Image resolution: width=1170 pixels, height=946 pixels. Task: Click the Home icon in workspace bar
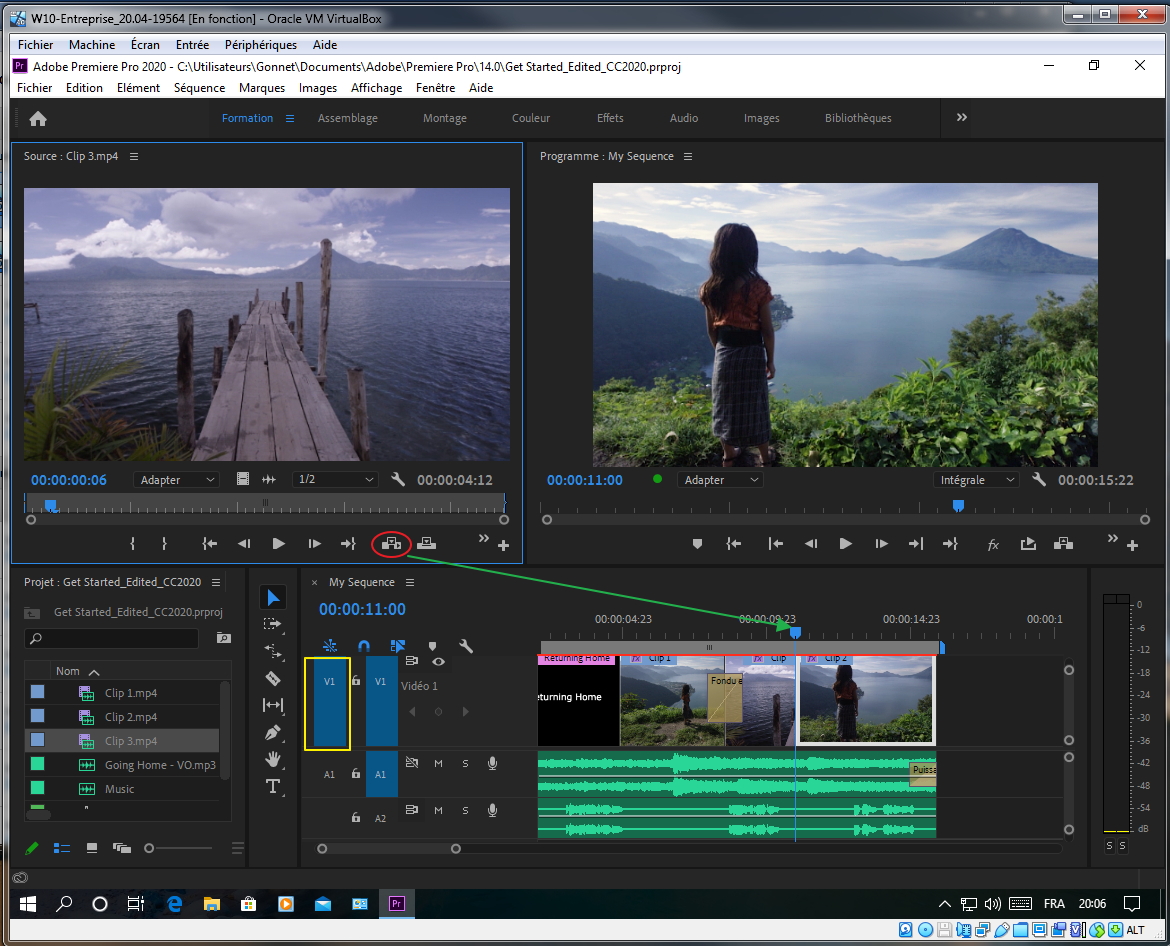click(38, 118)
